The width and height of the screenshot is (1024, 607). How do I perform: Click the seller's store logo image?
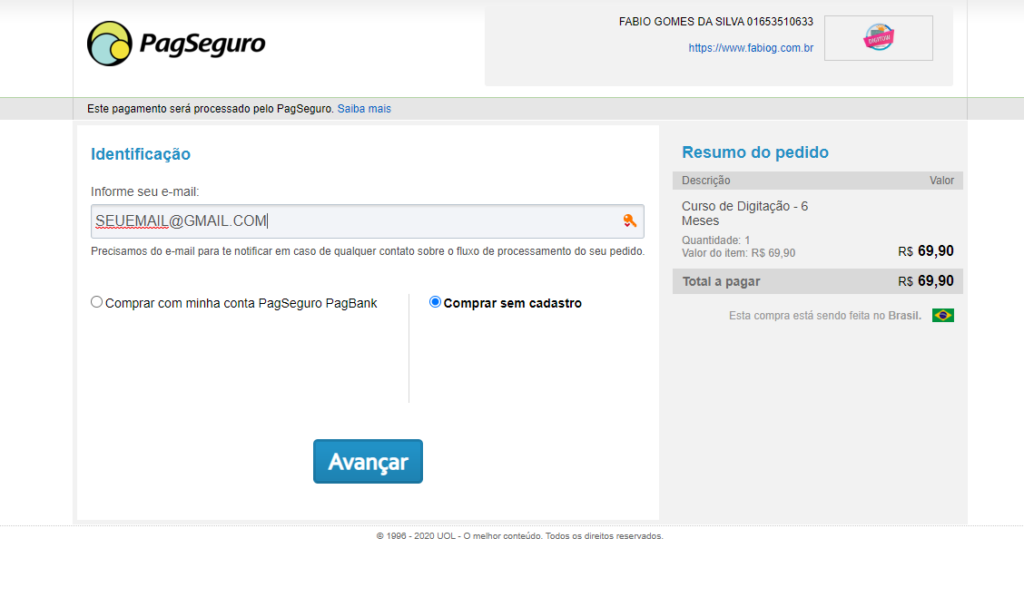pyautogui.click(x=878, y=38)
